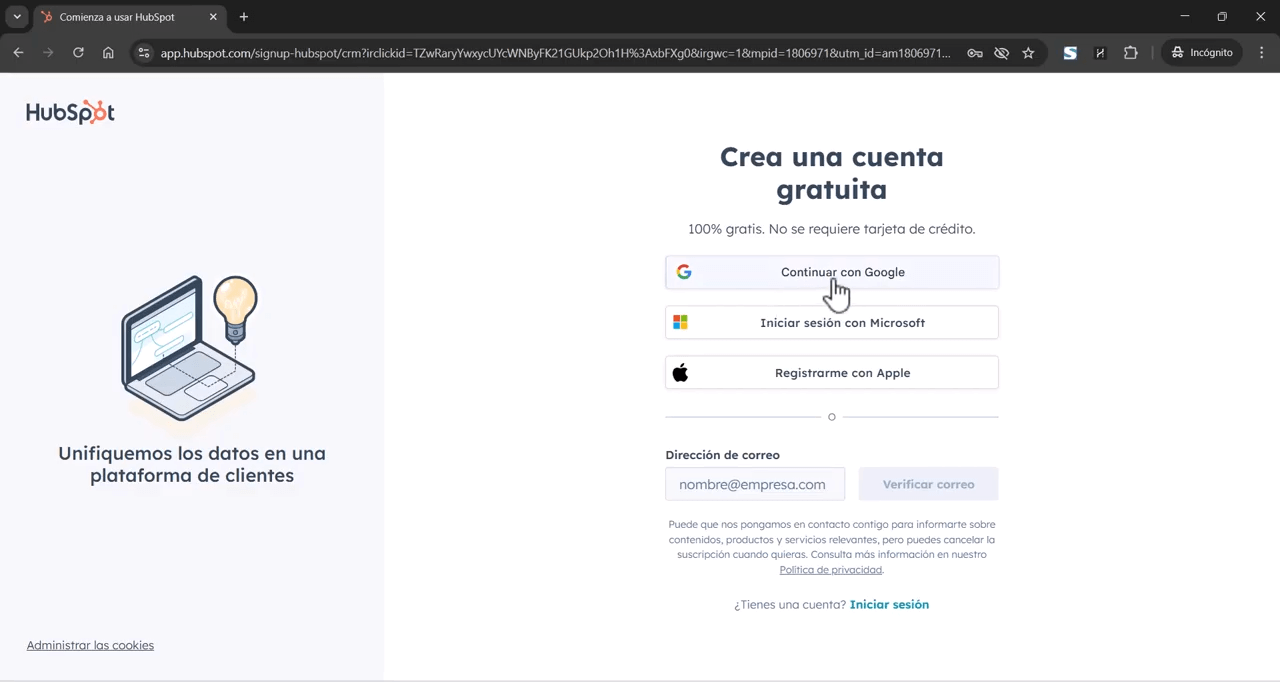Focus the Dirección de correo field

click(755, 484)
